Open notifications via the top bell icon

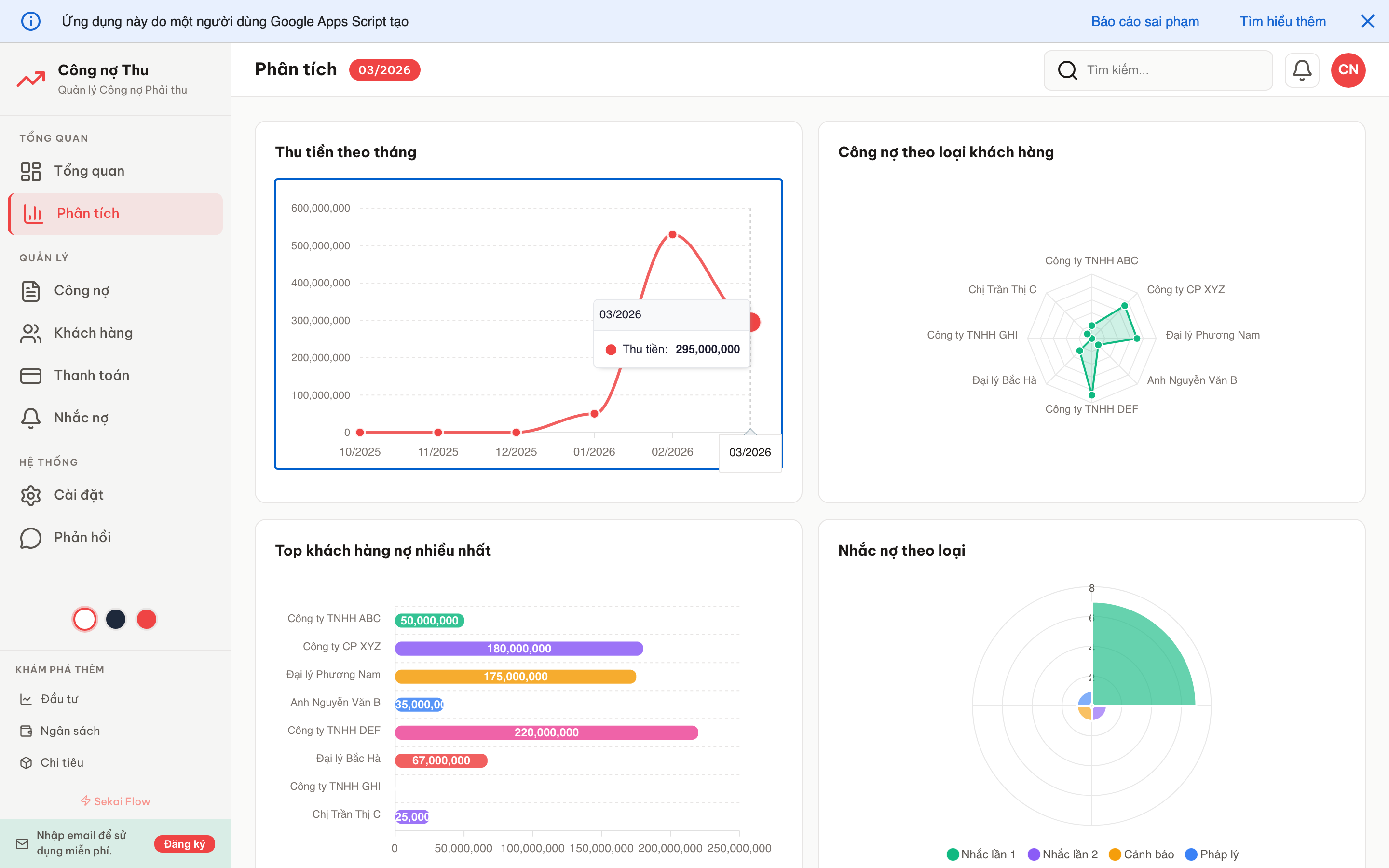(1302, 69)
